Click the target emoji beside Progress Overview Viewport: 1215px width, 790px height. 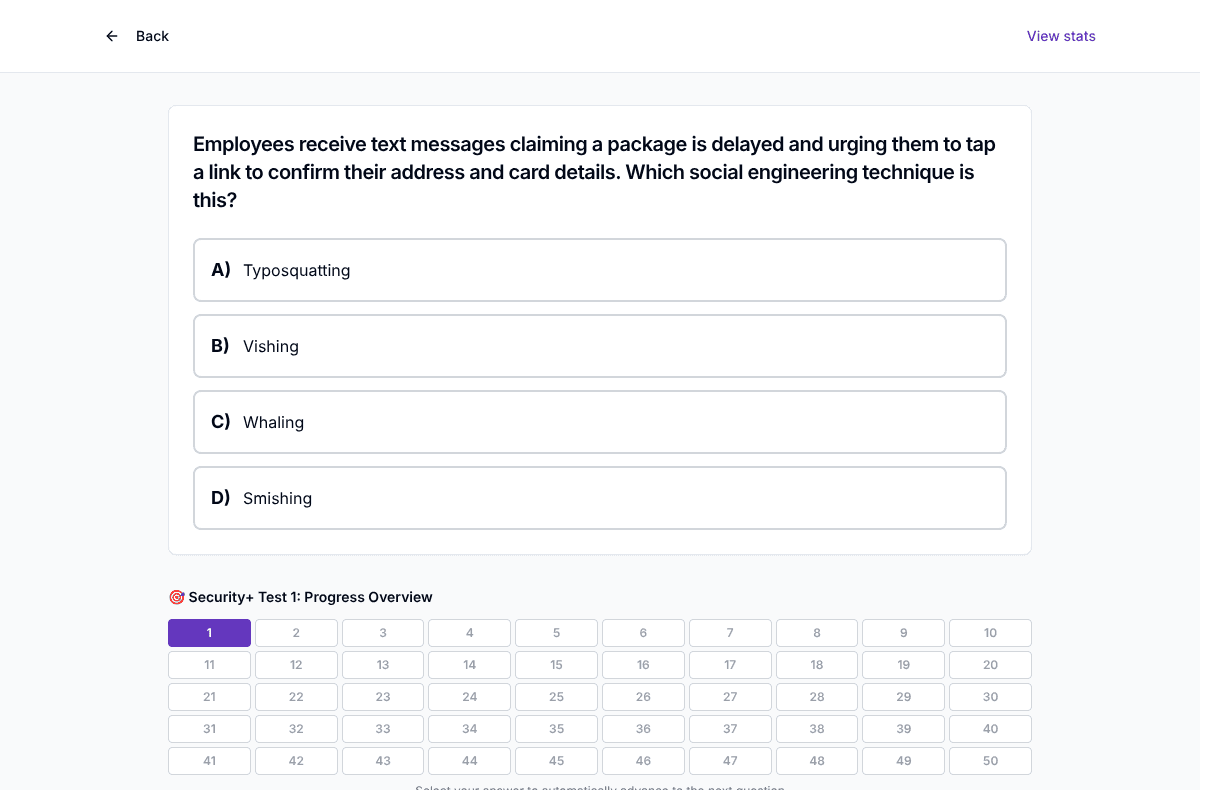(176, 597)
